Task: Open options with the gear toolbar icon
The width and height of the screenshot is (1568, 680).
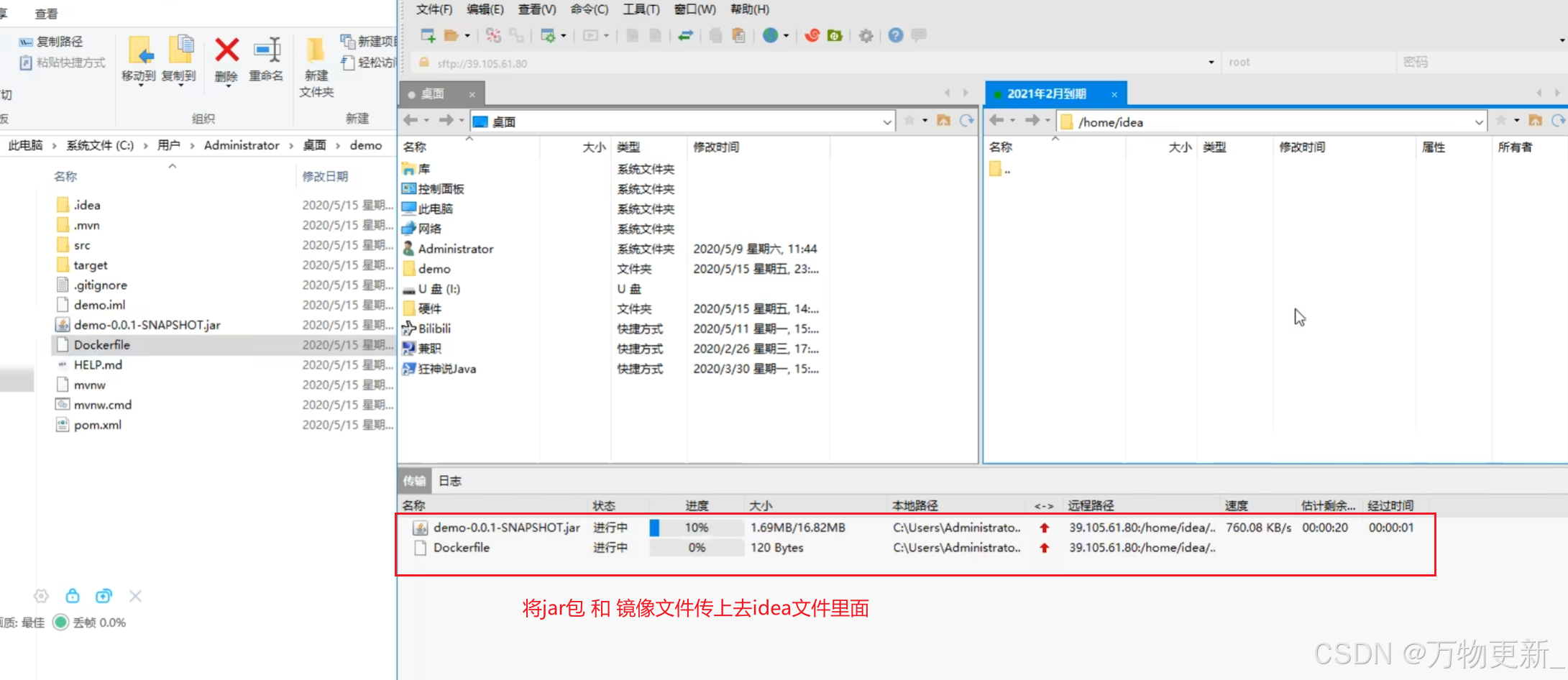Action: point(866,35)
